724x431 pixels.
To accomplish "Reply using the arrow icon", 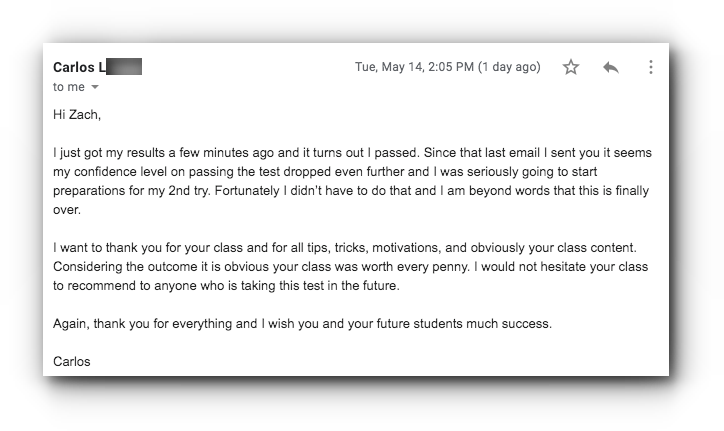I will pos(610,67).
